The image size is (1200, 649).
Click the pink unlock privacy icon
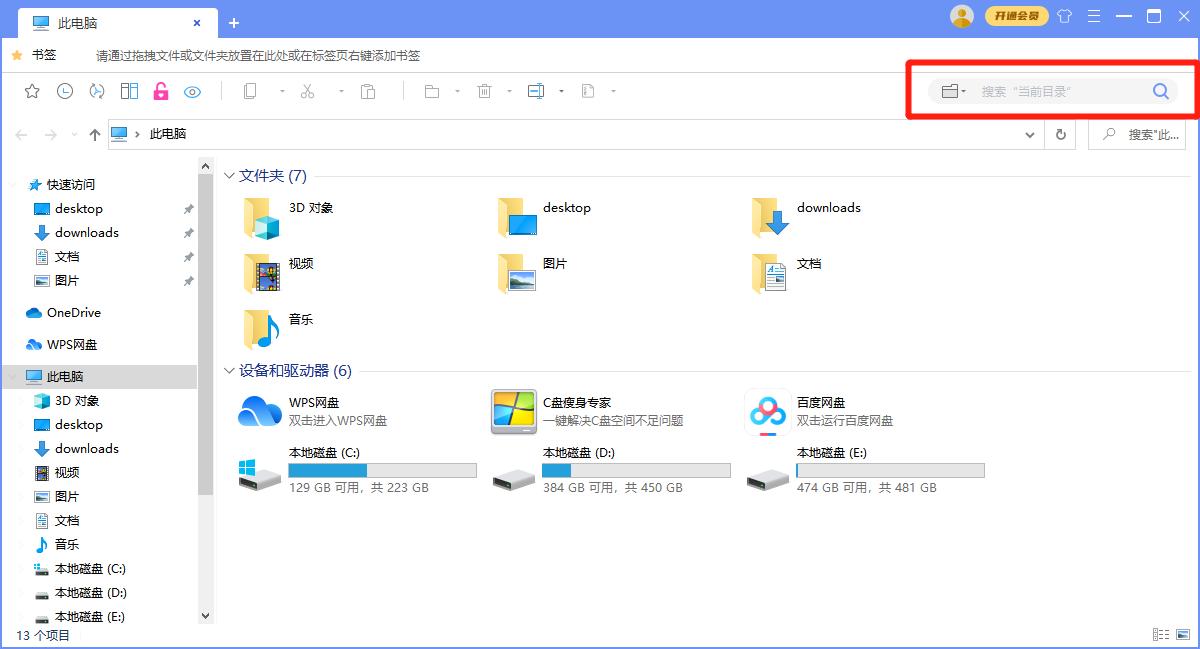160,91
